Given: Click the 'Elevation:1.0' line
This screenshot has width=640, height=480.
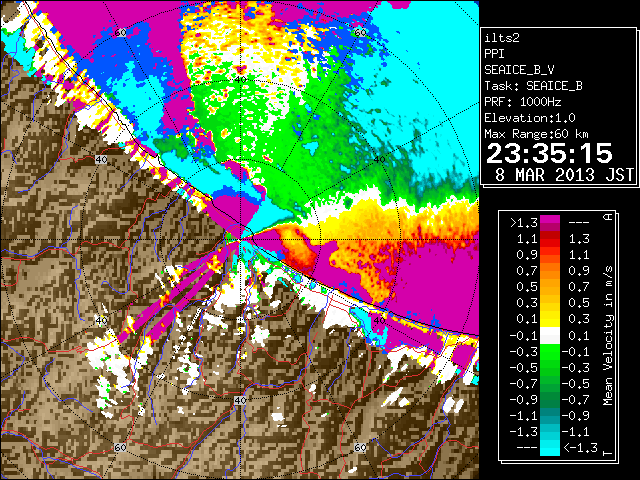Looking at the screenshot, I should [x=530, y=118].
